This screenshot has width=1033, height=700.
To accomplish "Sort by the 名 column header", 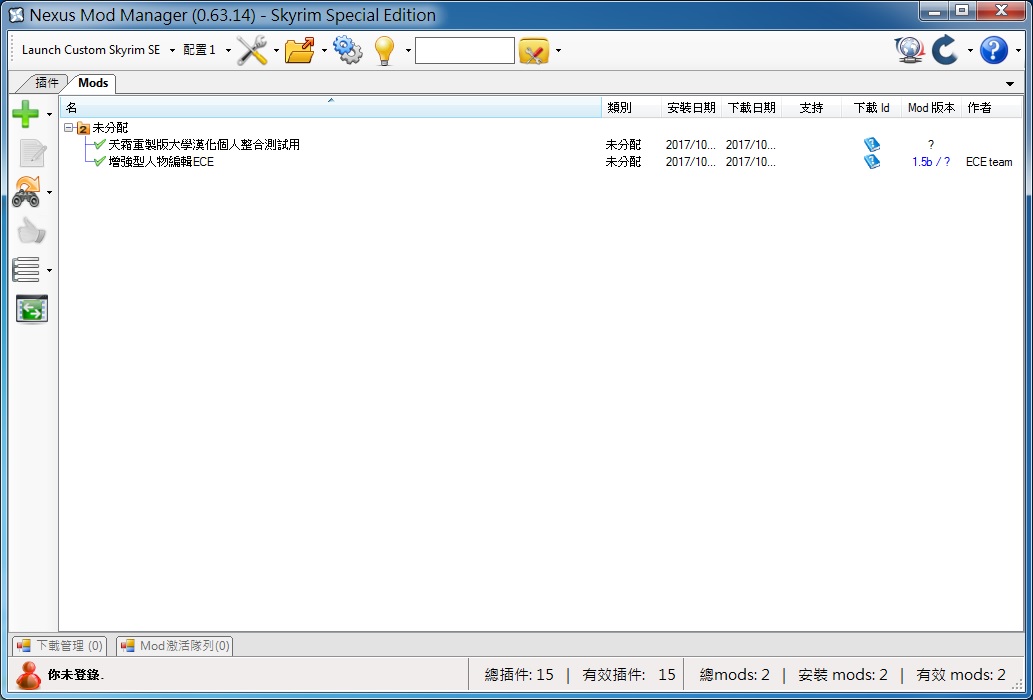I will coord(331,107).
